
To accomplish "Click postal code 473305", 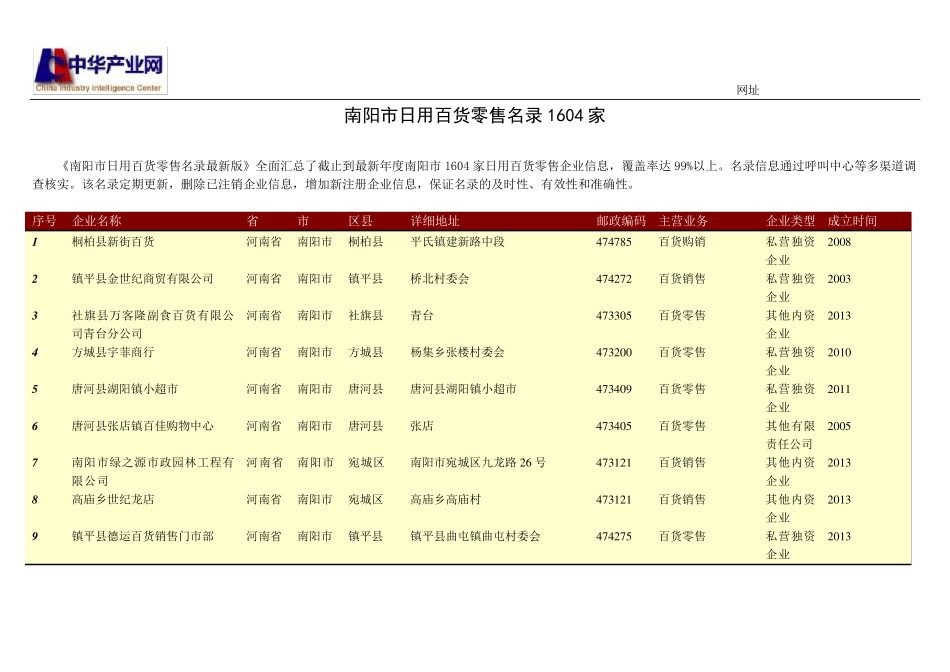I will [614, 316].
